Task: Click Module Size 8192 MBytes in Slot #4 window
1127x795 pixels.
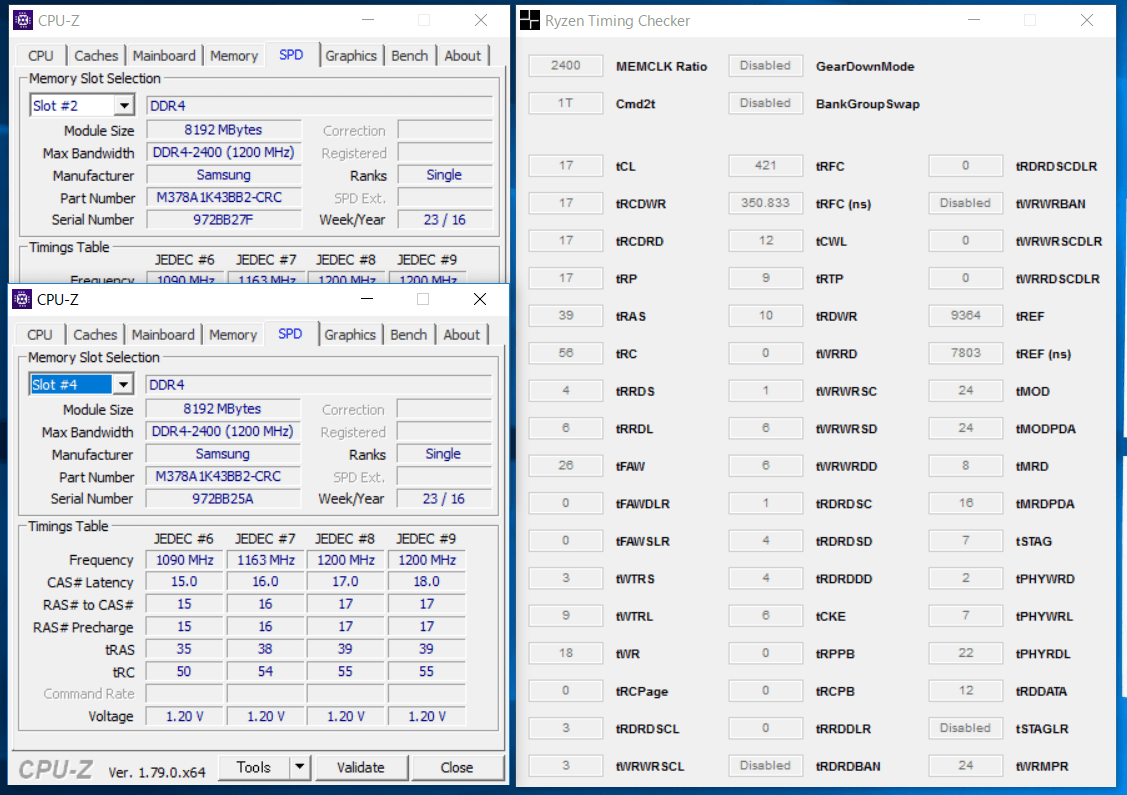Action: tap(223, 409)
